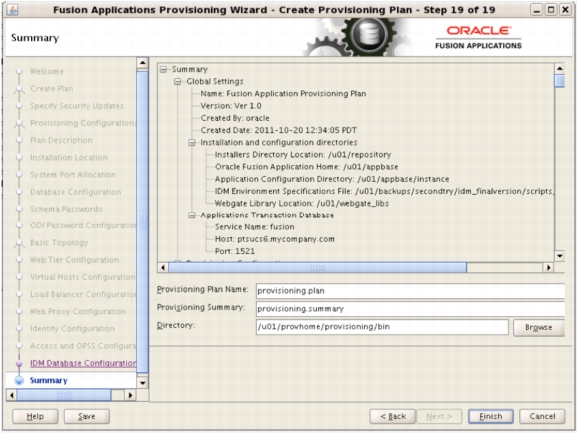
Task: Browse for the plan directory
Action: click(539, 327)
